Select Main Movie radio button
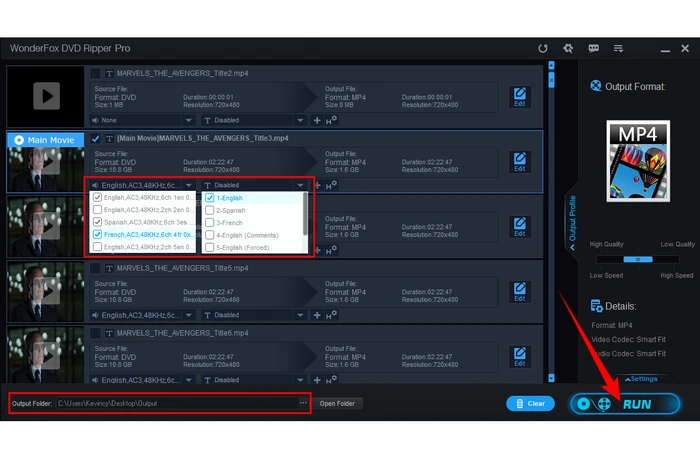 point(19,140)
